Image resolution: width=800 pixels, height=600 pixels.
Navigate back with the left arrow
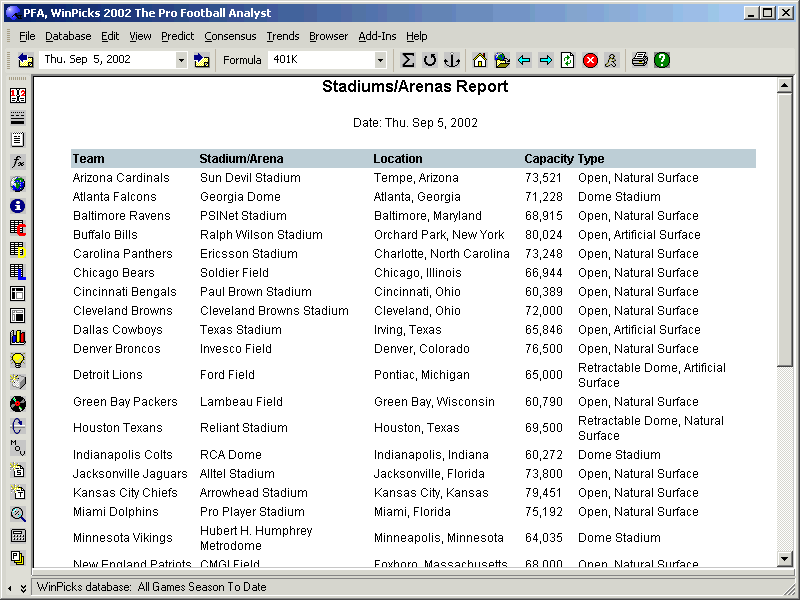coord(524,60)
